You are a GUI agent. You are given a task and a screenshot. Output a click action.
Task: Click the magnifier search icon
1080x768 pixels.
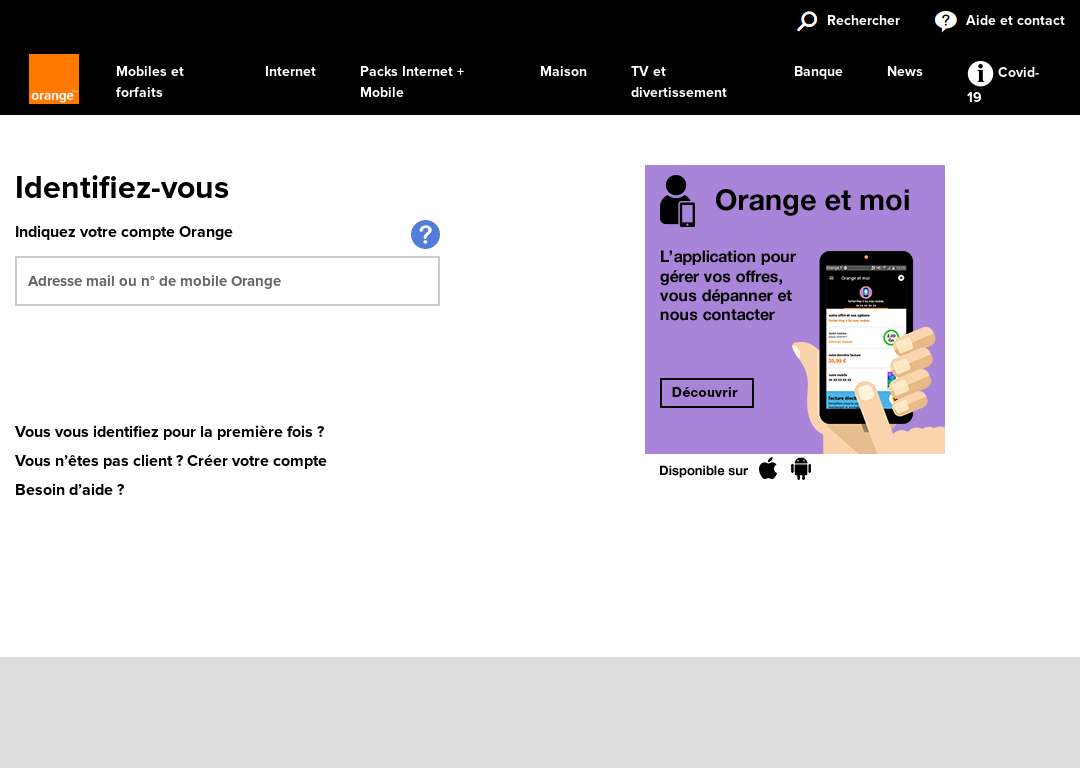807,21
